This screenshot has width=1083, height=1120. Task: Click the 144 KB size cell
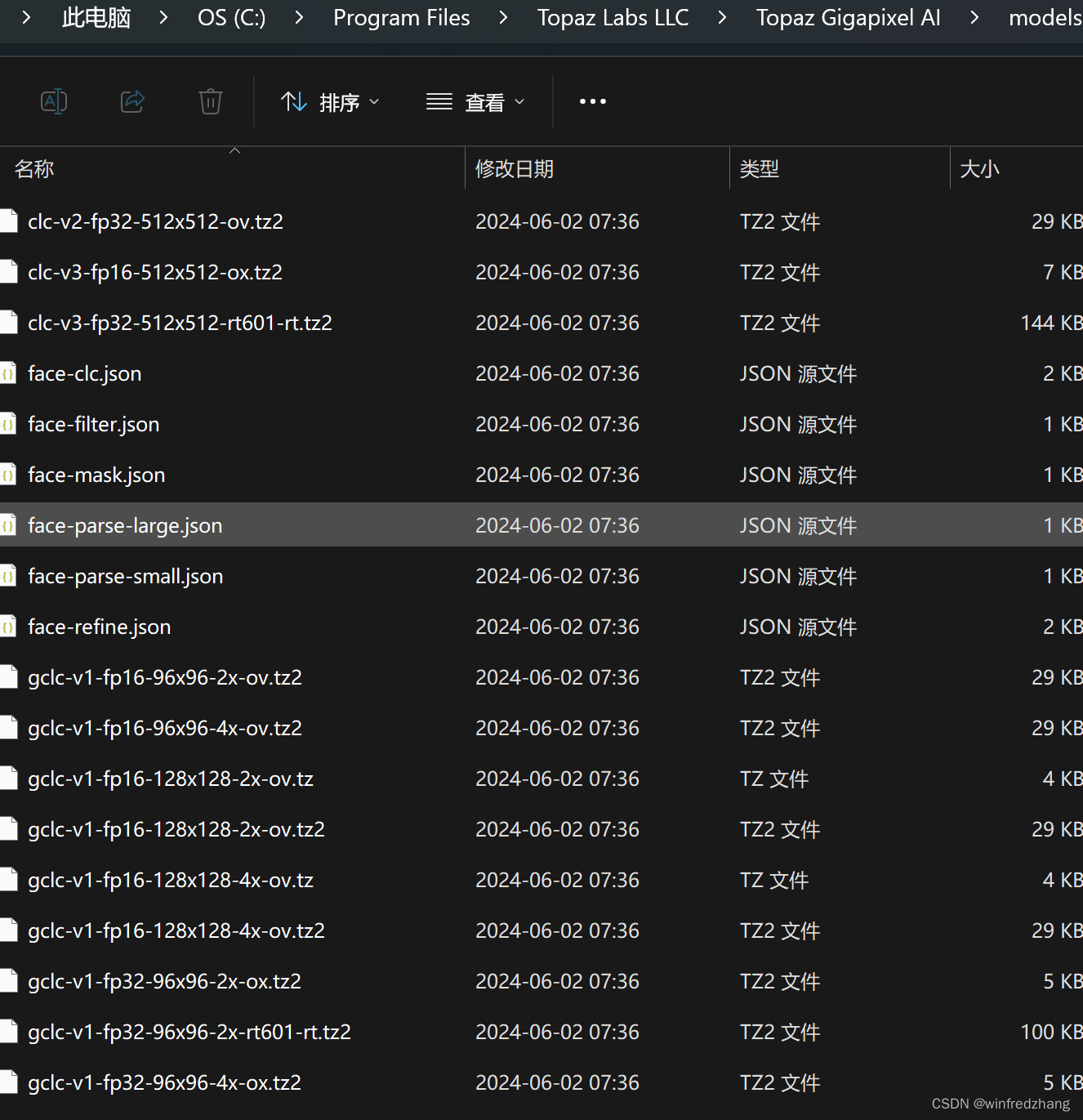1051,323
